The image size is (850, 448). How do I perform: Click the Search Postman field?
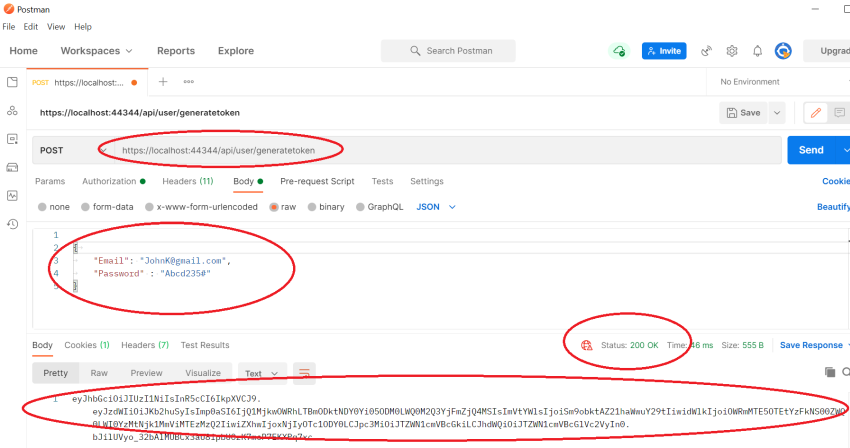pos(448,51)
